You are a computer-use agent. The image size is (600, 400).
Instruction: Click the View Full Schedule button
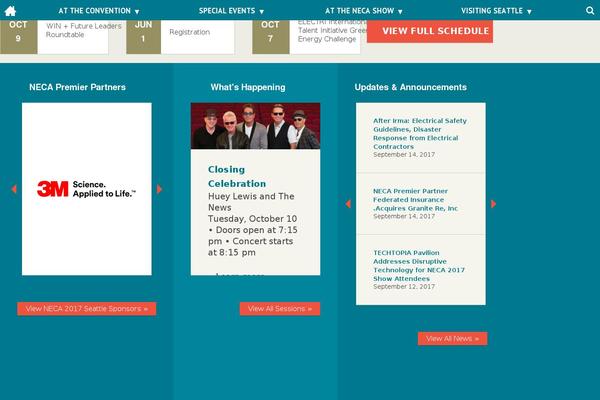pos(430,31)
